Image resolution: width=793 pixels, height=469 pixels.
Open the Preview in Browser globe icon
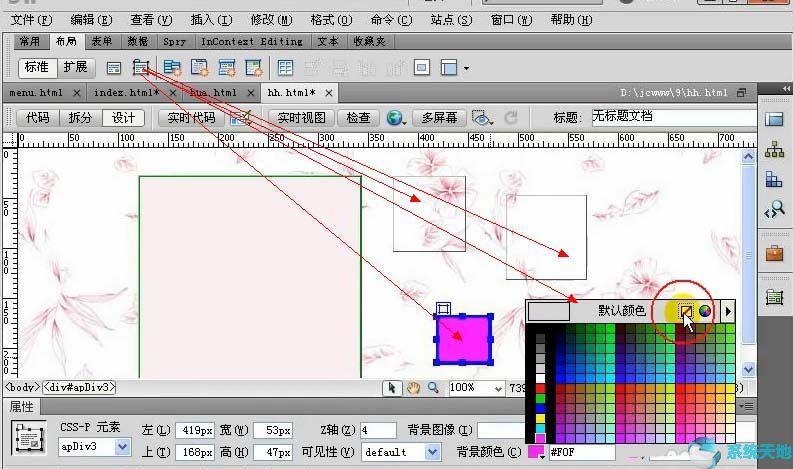coord(394,118)
